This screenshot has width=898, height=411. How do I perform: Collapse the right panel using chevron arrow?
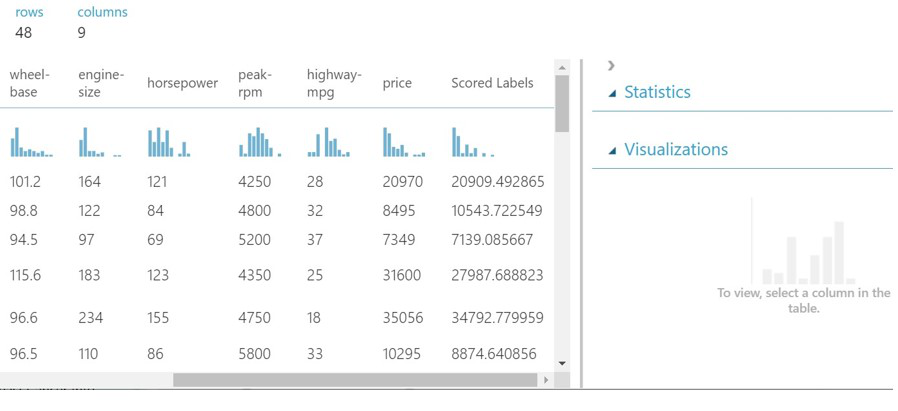tap(611, 65)
